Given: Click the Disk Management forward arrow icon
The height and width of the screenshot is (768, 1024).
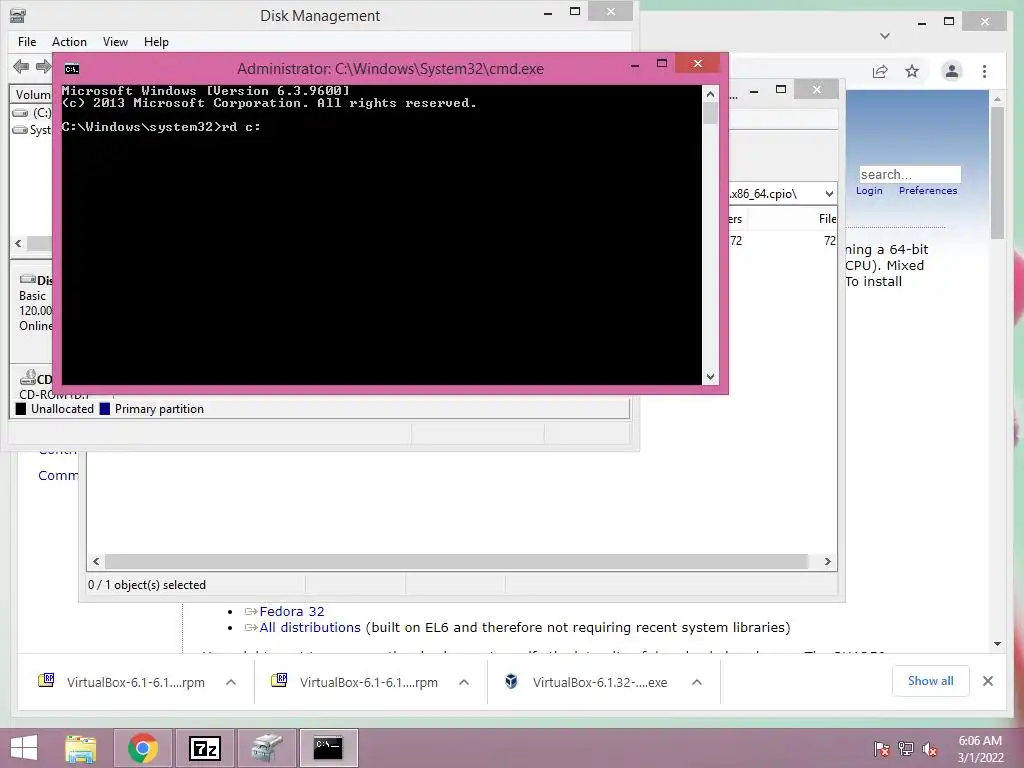Looking at the screenshot, I should tap(43, 66).
